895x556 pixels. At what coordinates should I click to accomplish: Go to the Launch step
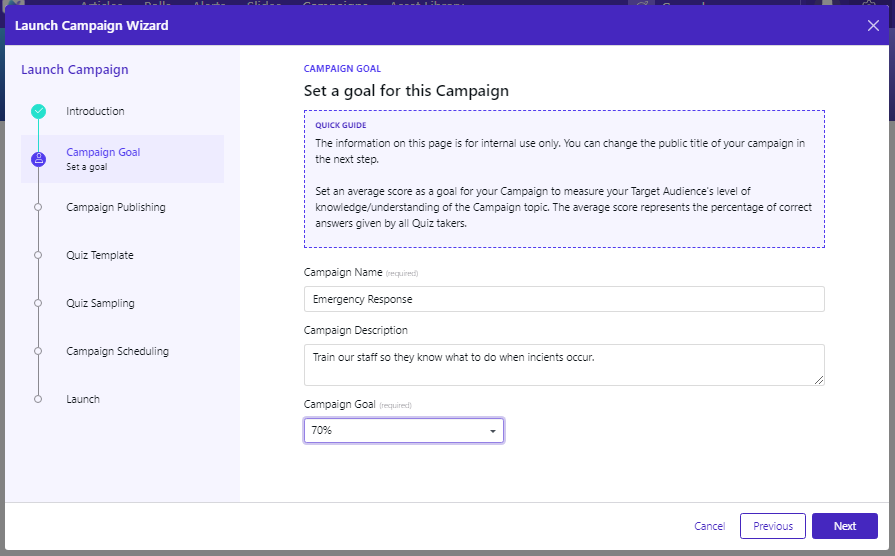coord(83,399)
